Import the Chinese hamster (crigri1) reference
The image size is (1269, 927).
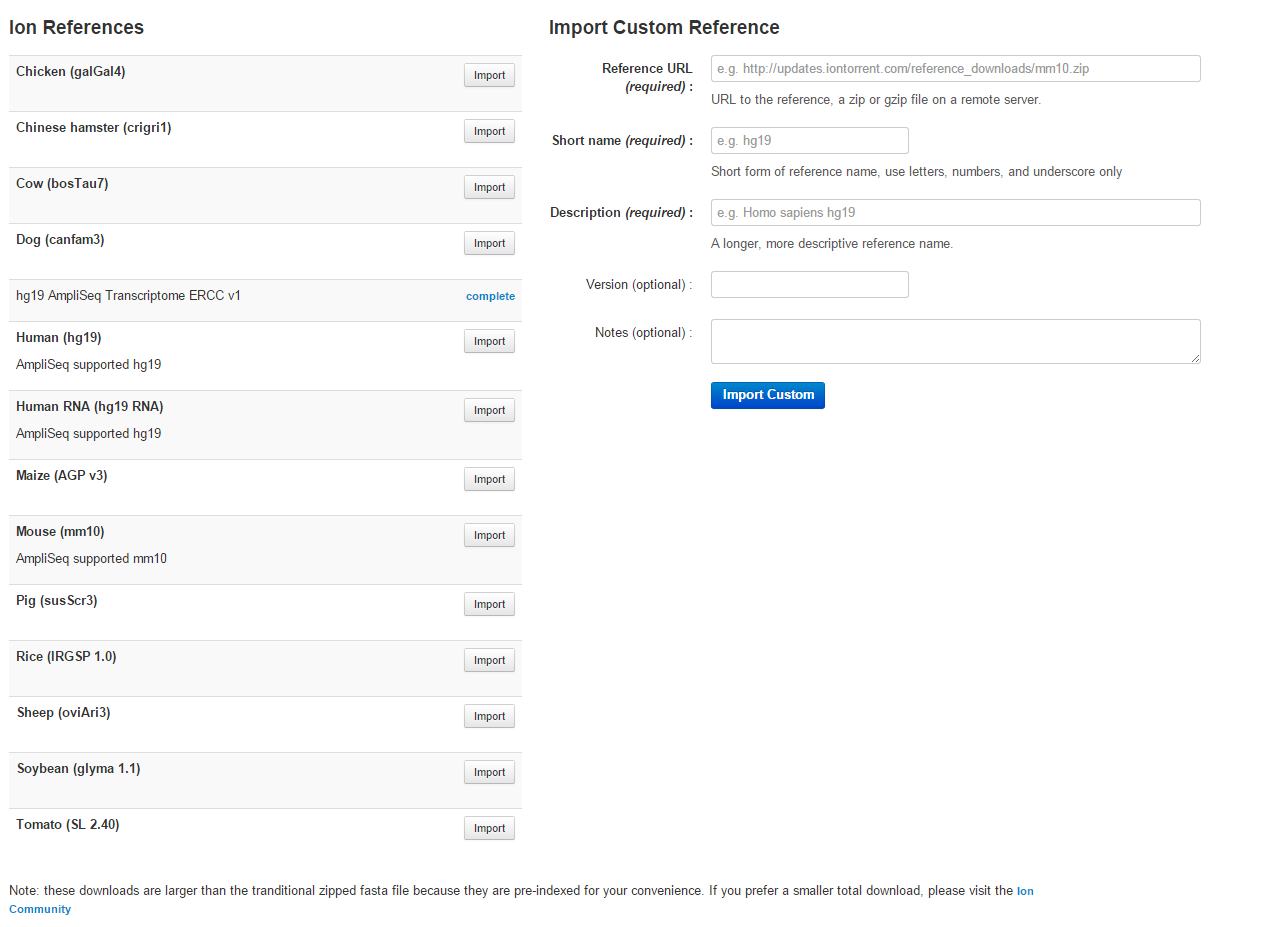(x=489, y=131)
